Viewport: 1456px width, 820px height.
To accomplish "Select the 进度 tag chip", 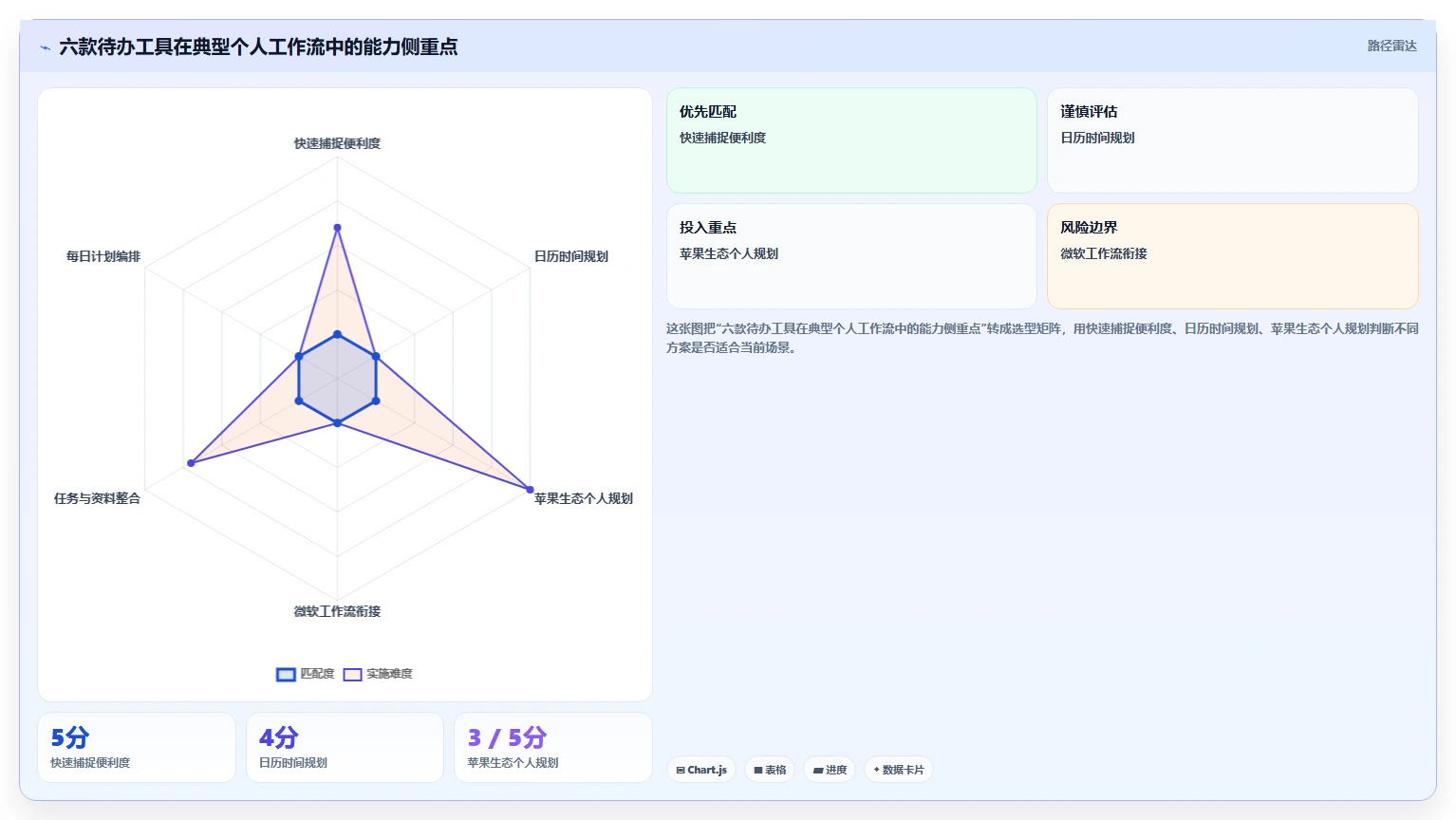I will 830,770.
